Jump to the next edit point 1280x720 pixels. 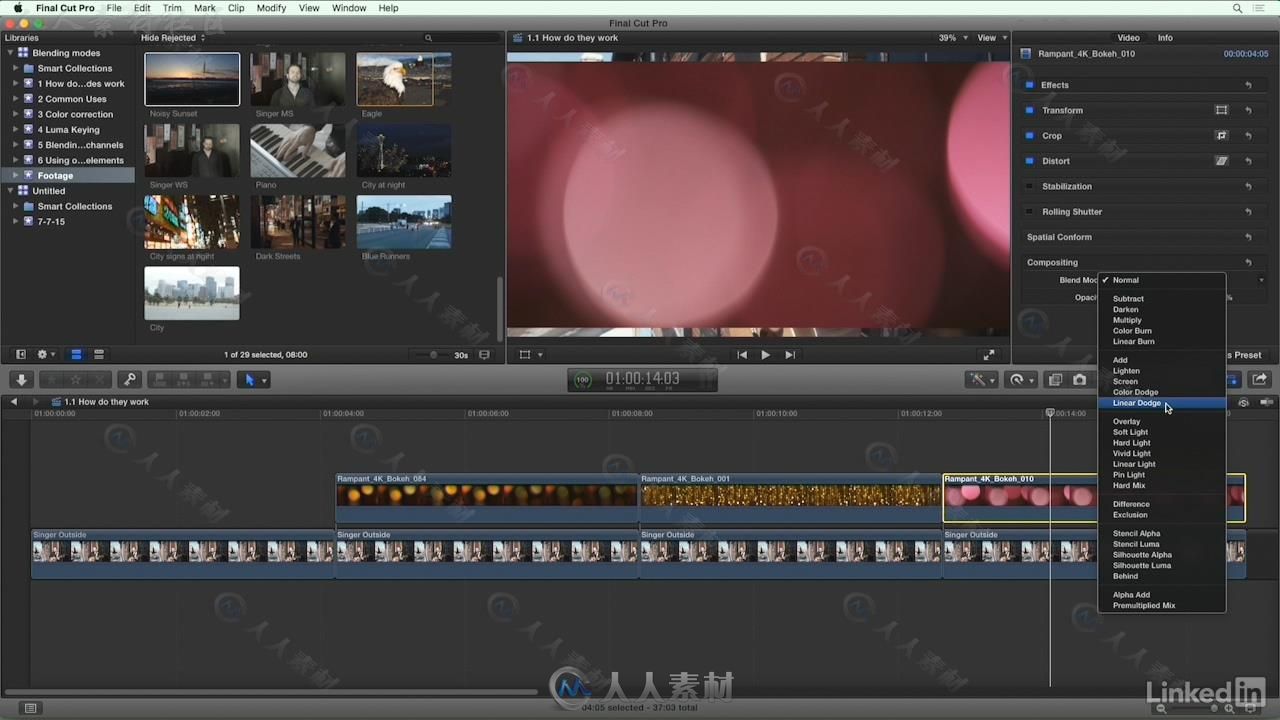click(x=790, y=355)
